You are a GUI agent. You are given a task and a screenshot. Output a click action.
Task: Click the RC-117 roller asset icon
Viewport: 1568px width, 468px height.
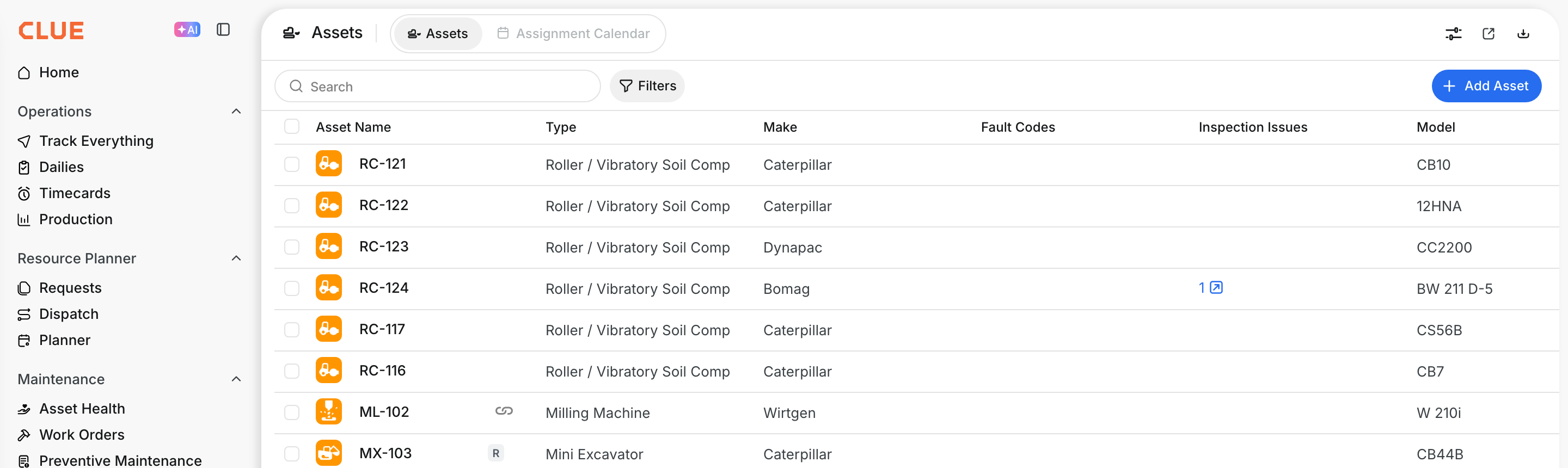pos(329,329)
